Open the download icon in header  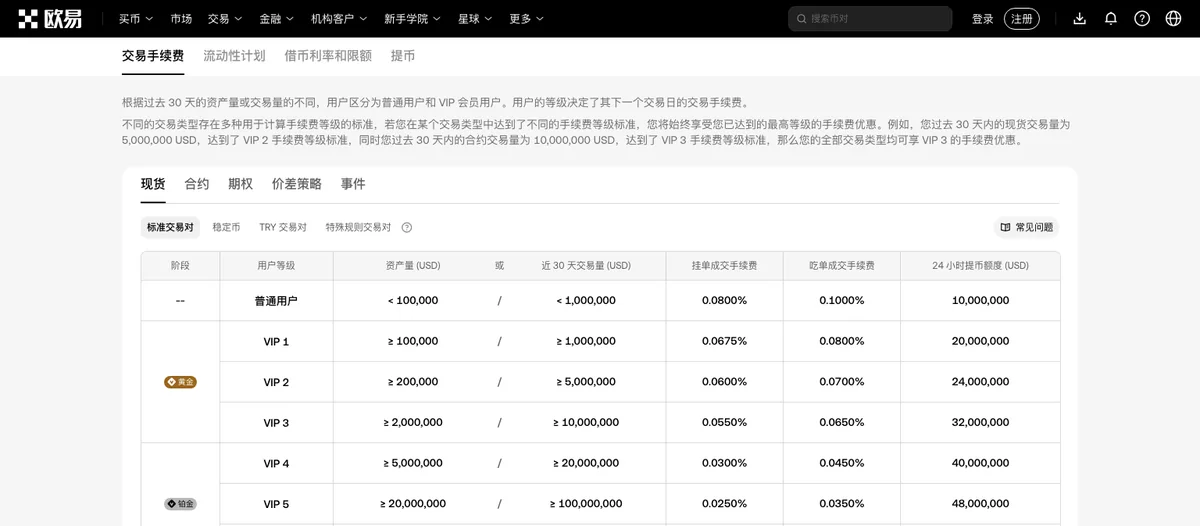pyautogui.click(x=1079, y=18)
